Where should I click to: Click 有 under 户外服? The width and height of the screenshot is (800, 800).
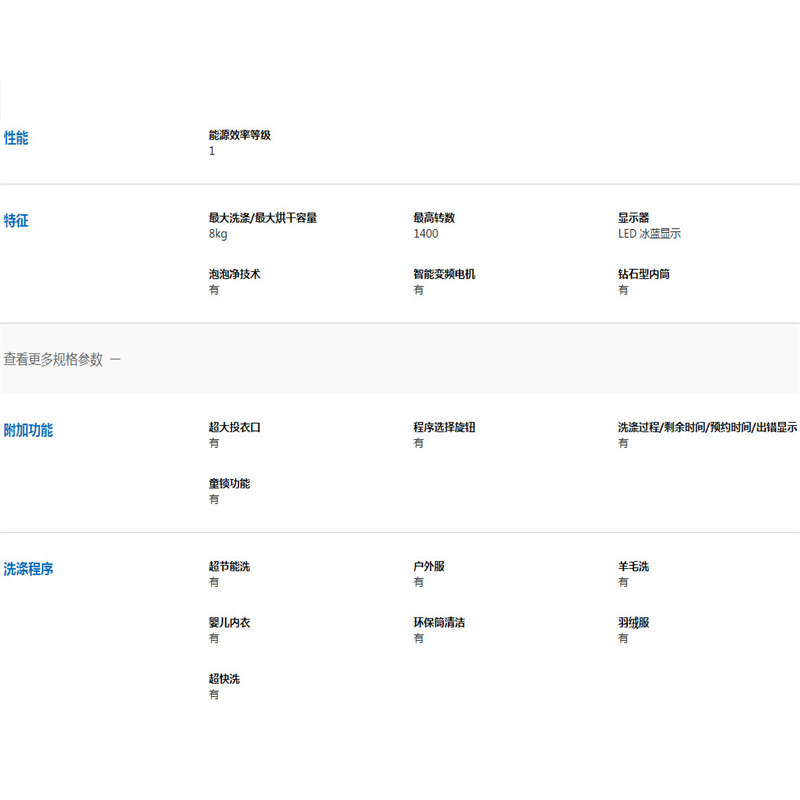[418, 582]
